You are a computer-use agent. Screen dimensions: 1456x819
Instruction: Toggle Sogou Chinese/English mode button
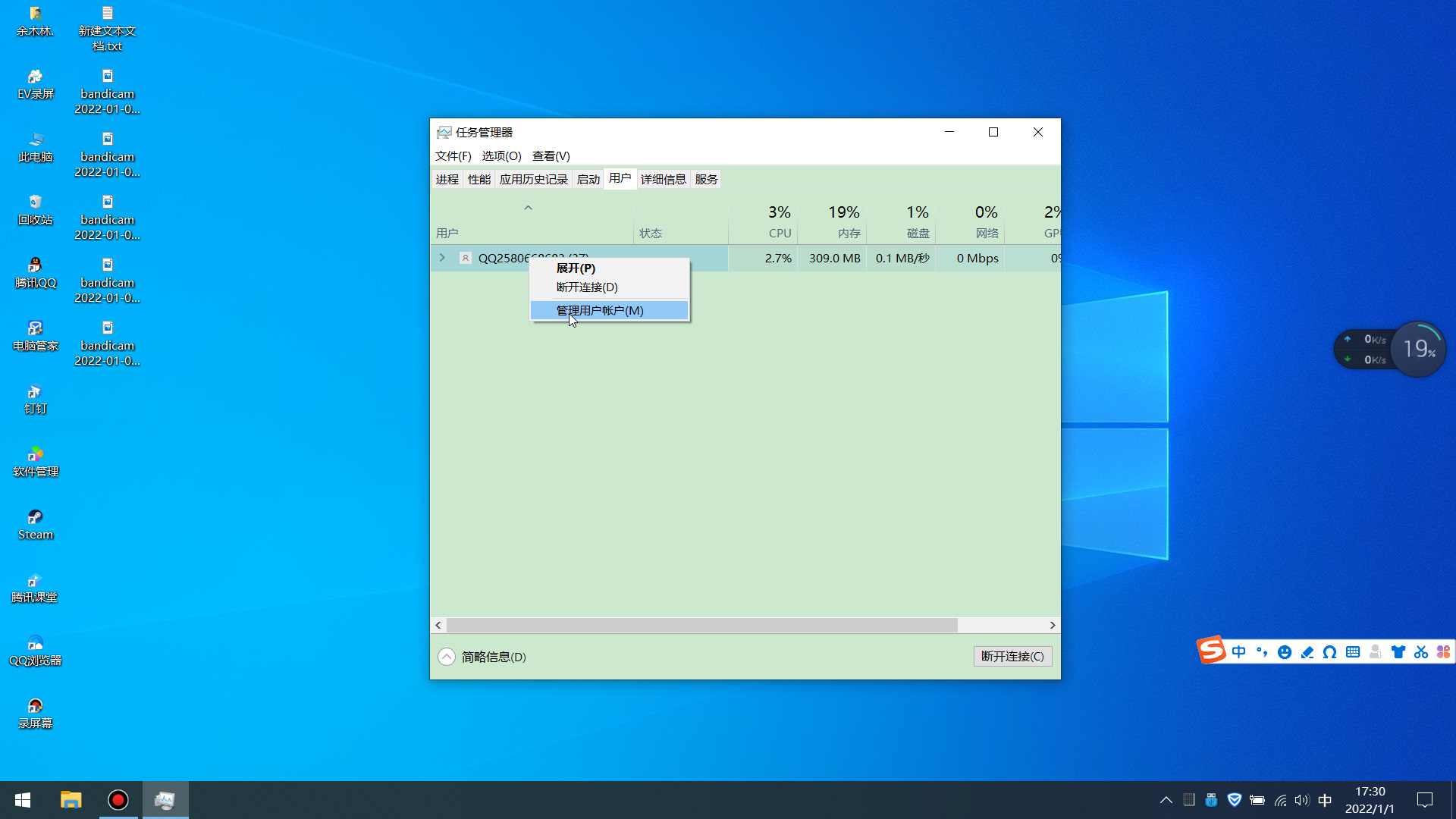[1238, 652]
